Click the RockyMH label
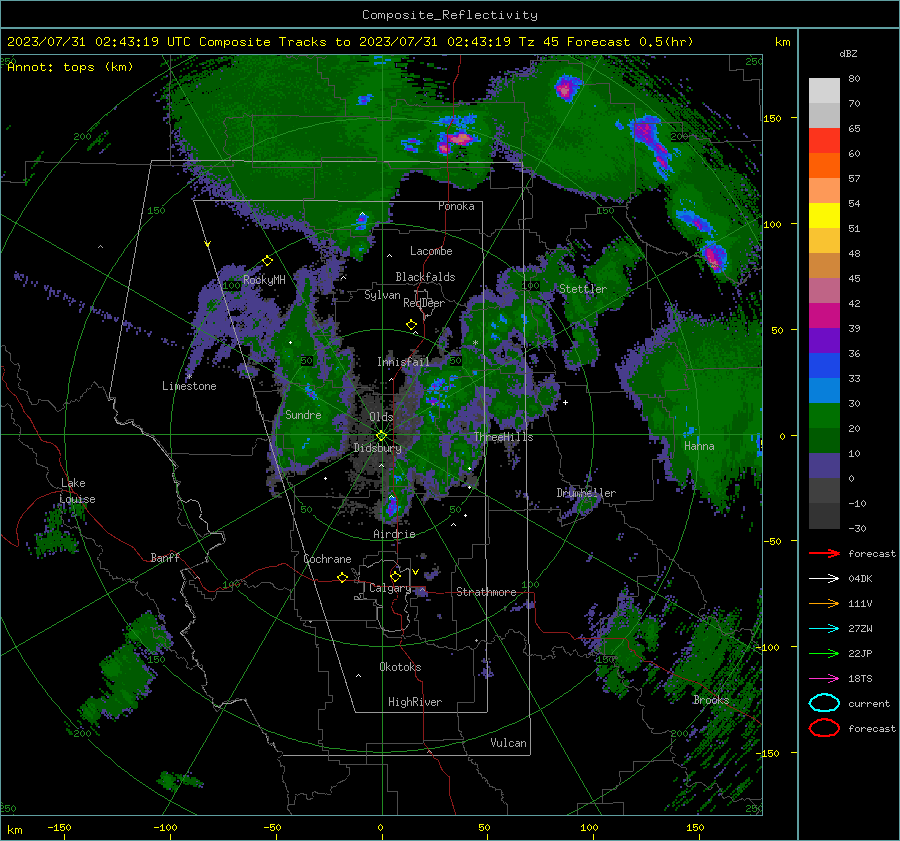The height and width of the screenshot is (841, 900). (264, 280)
